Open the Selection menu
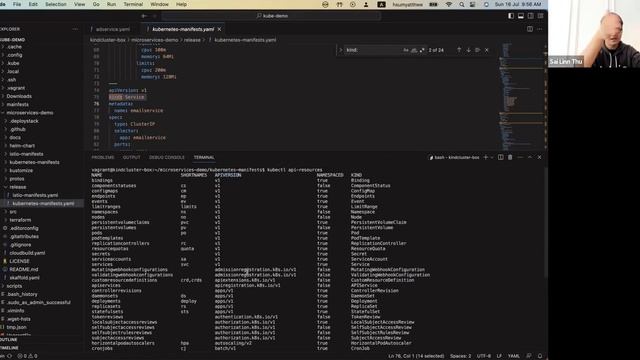The width and height of the screenshot is (640, 360). [56, 4]
